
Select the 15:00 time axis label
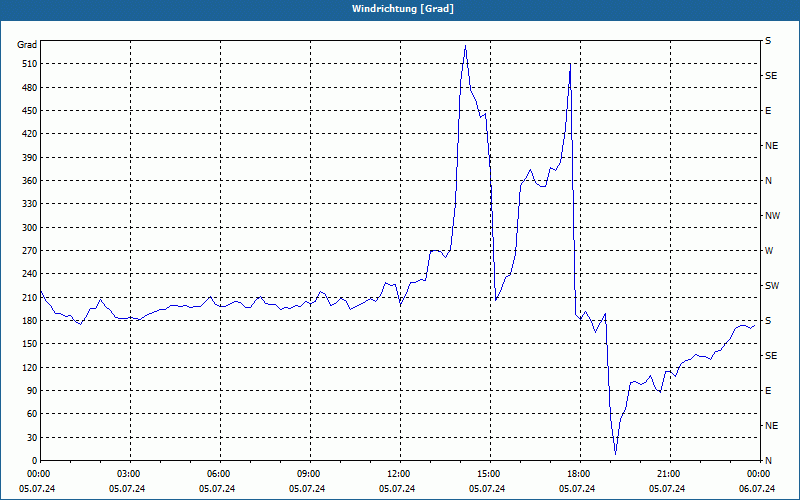[x=487, y=473]
